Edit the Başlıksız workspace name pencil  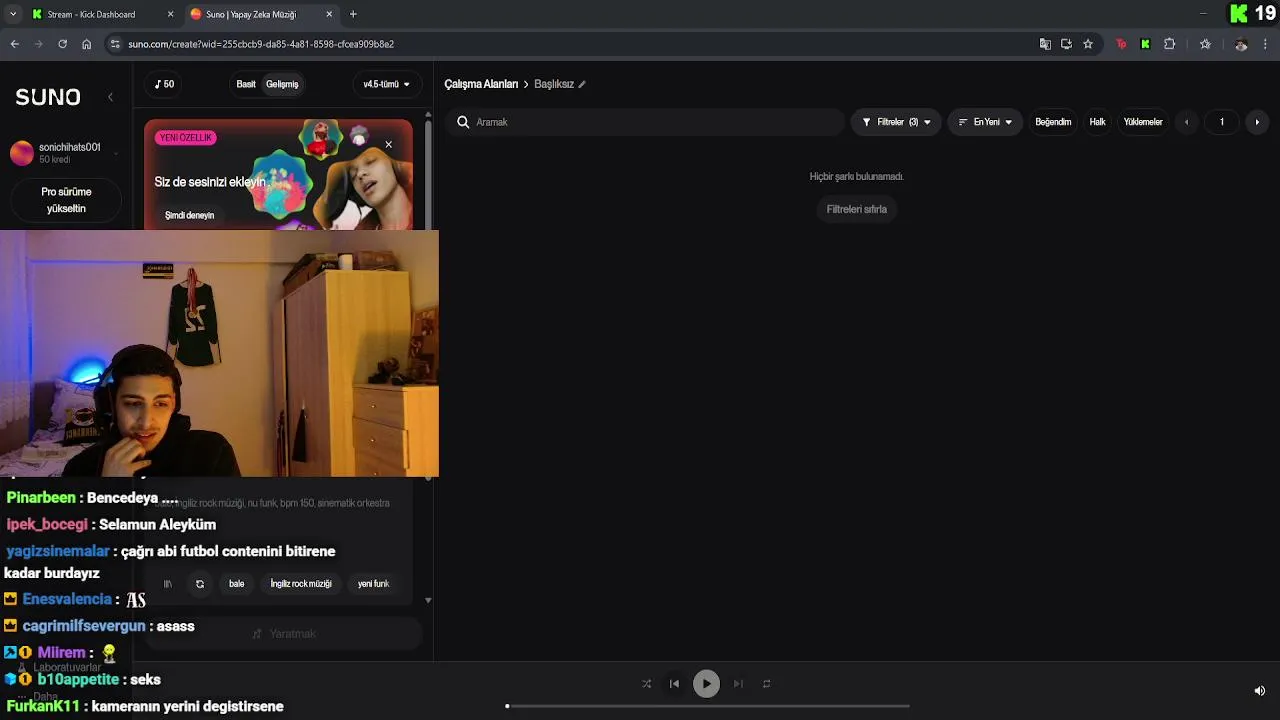(582, 84)
